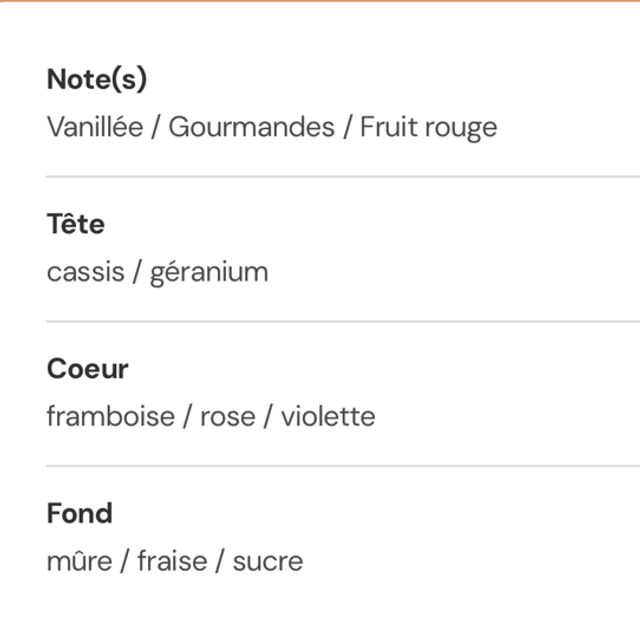
Task: Click the "Tête" heading
Action: click(75, 224)
